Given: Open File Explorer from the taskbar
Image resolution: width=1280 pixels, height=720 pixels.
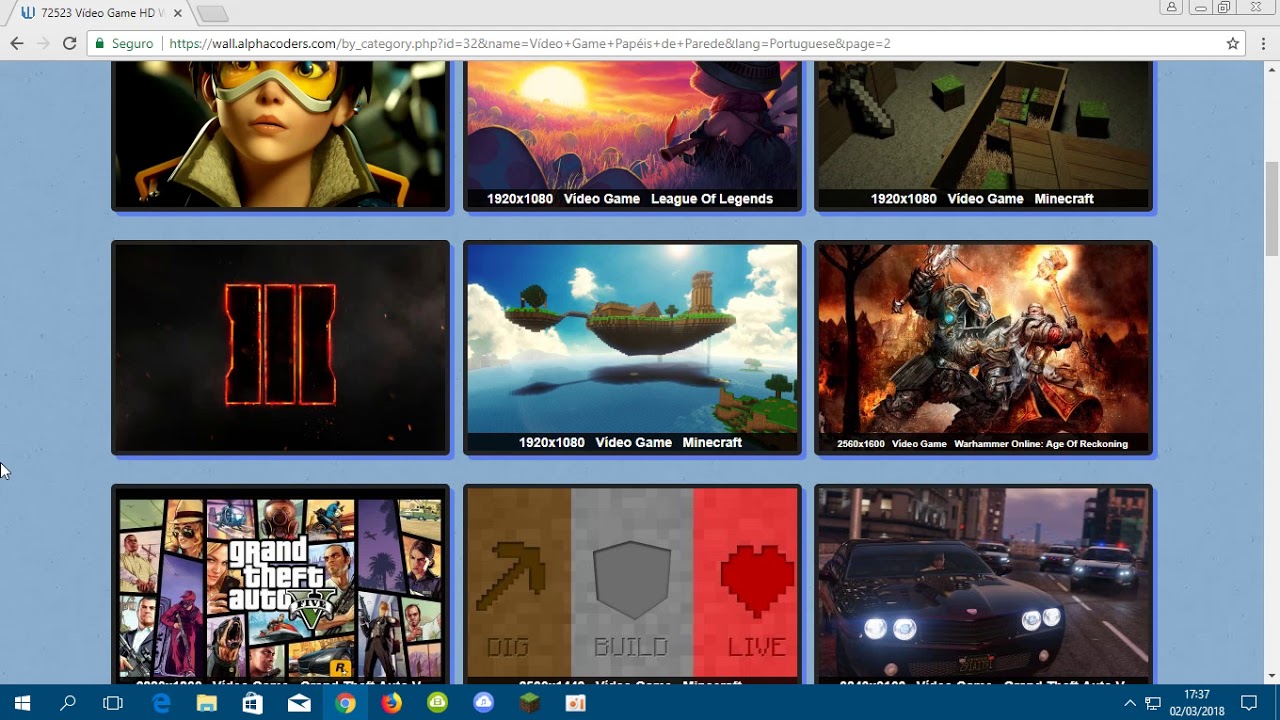Looking at the screenshot, I should coord(206,703).
